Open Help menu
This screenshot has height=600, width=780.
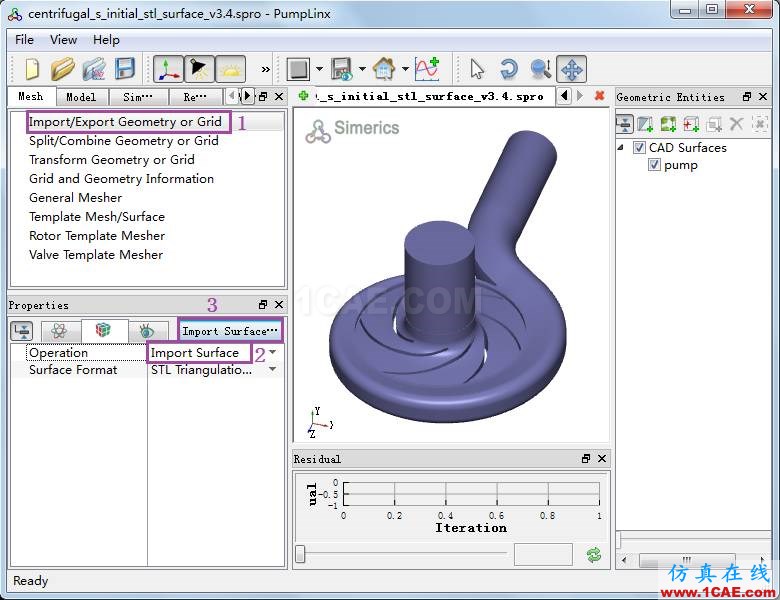coord(106,40)
